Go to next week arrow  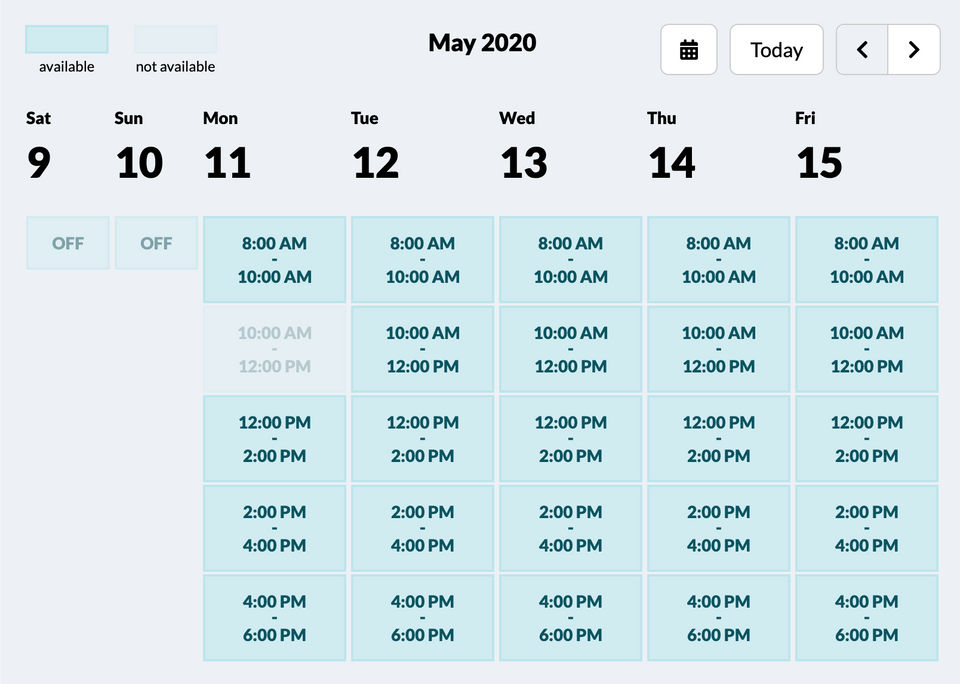(914, 50)
